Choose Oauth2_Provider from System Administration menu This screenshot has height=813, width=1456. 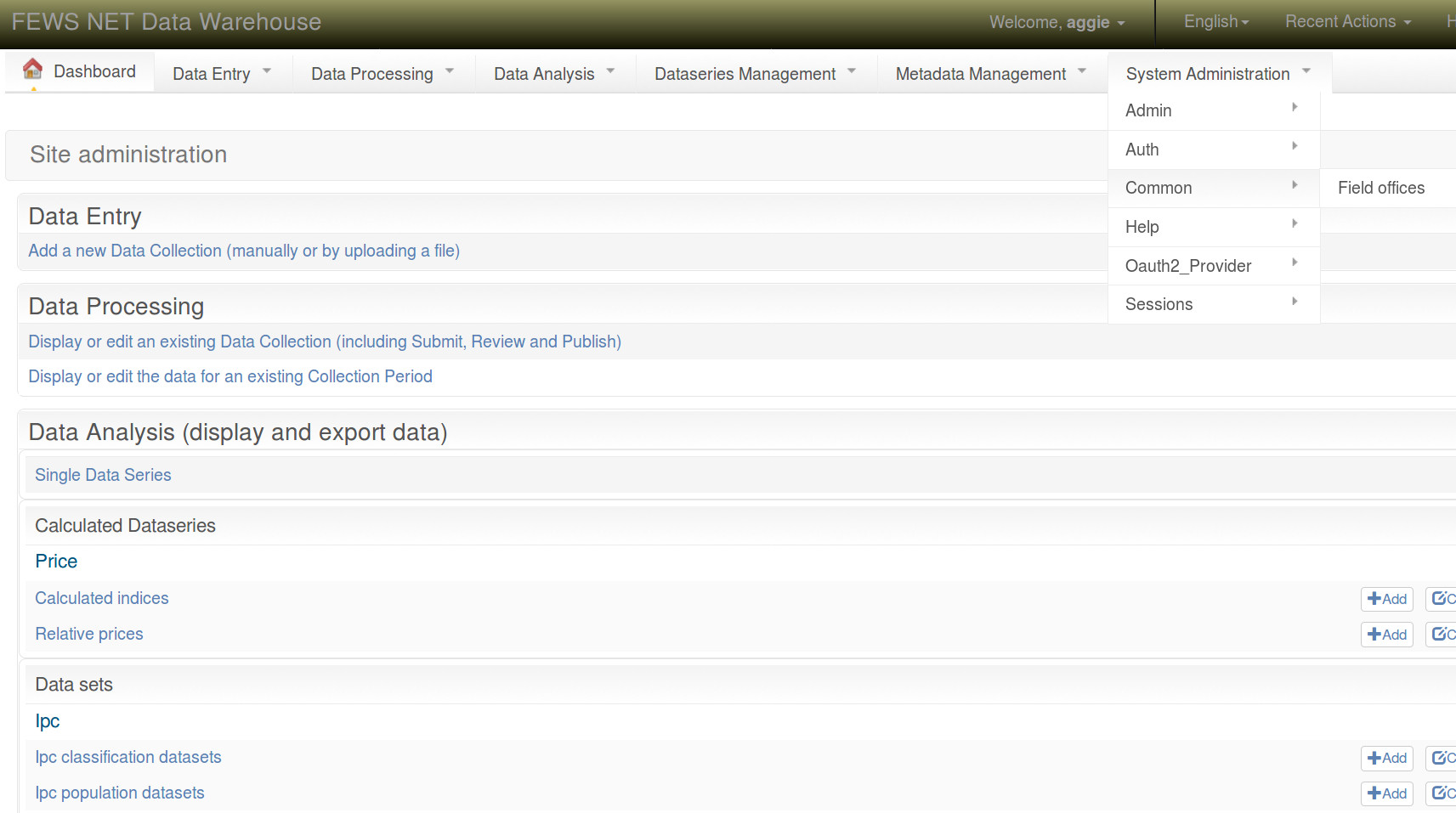click(1187, 266)
